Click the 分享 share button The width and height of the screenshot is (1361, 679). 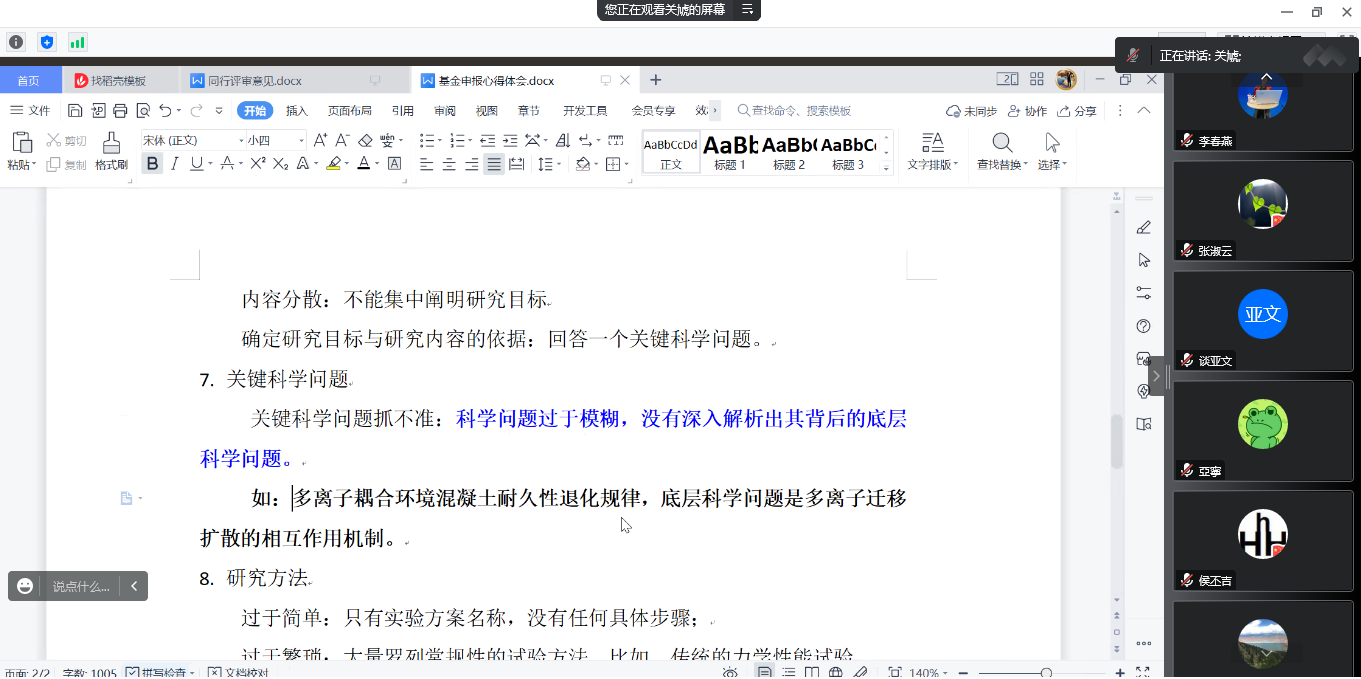point(1078,111)
